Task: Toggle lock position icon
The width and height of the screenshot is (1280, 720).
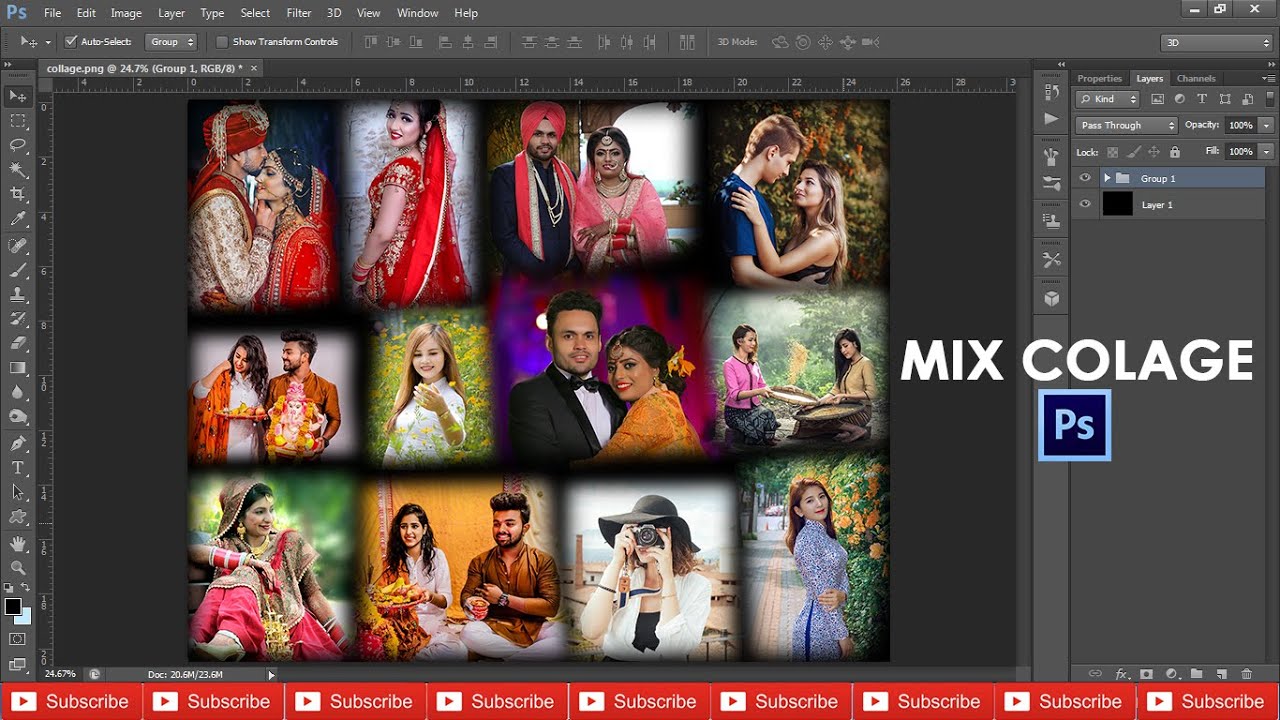Action: click(1154, 152)
